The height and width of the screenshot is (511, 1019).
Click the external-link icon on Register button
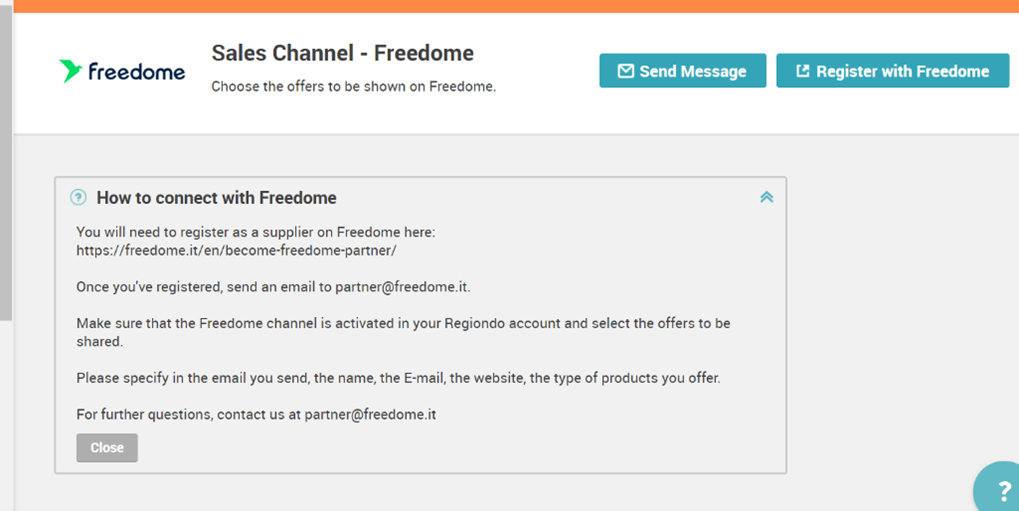(x=803, y=71)
